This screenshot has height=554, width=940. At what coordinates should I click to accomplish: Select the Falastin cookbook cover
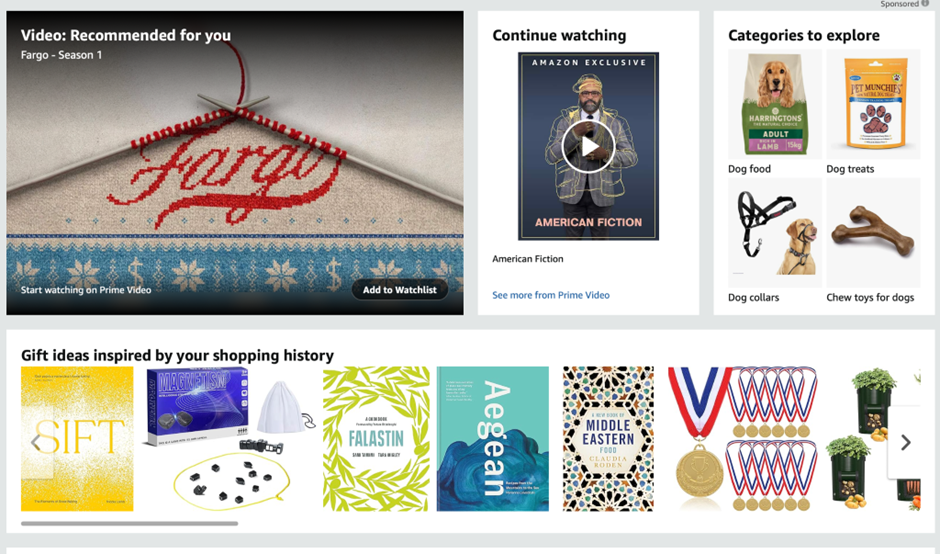[376, 439]
